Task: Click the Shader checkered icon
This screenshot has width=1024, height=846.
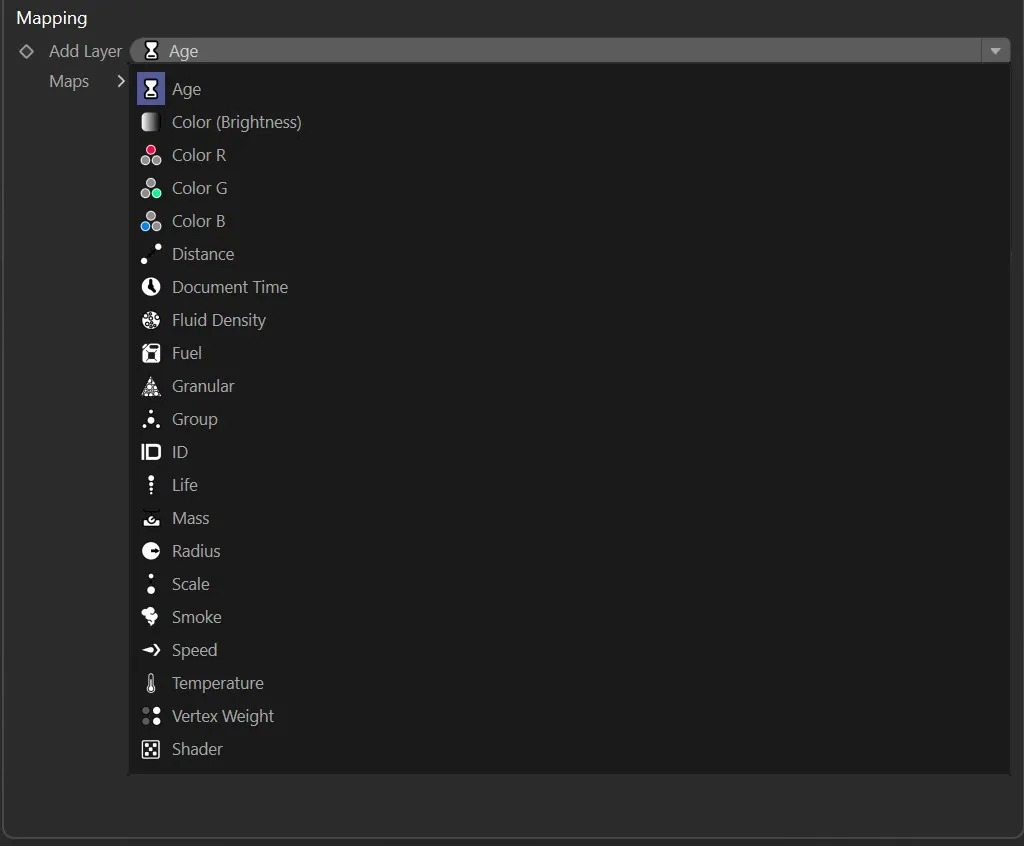Action: click(151, 749)
